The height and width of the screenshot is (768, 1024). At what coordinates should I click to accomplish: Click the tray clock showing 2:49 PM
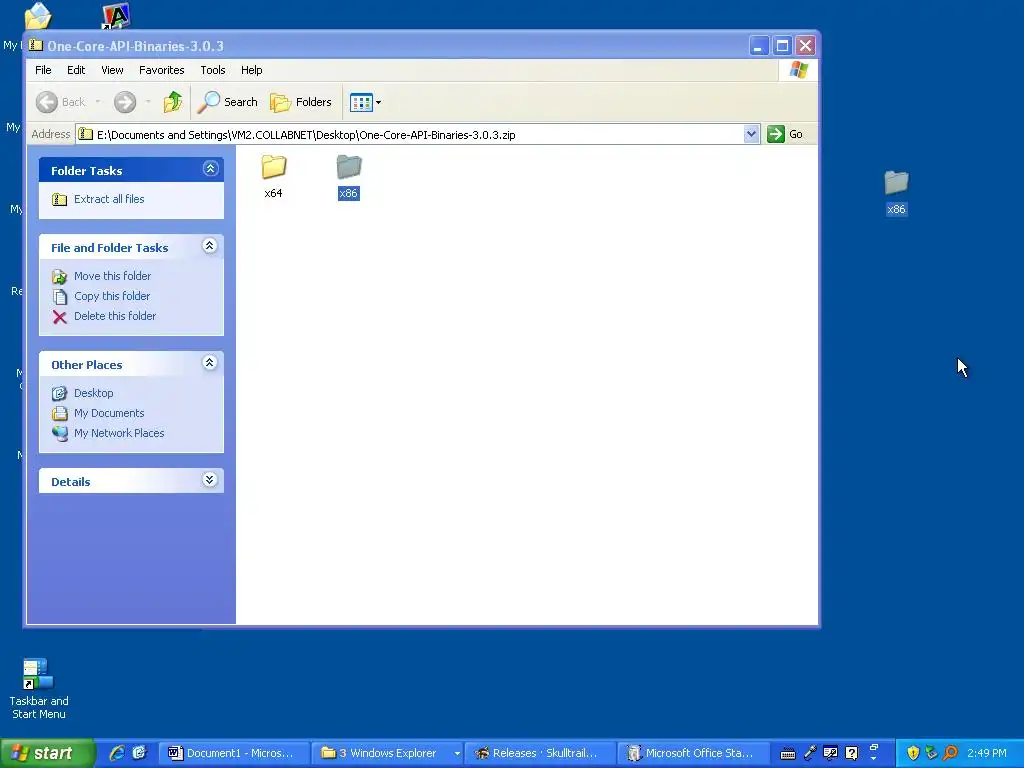click(x=987, y=753)
